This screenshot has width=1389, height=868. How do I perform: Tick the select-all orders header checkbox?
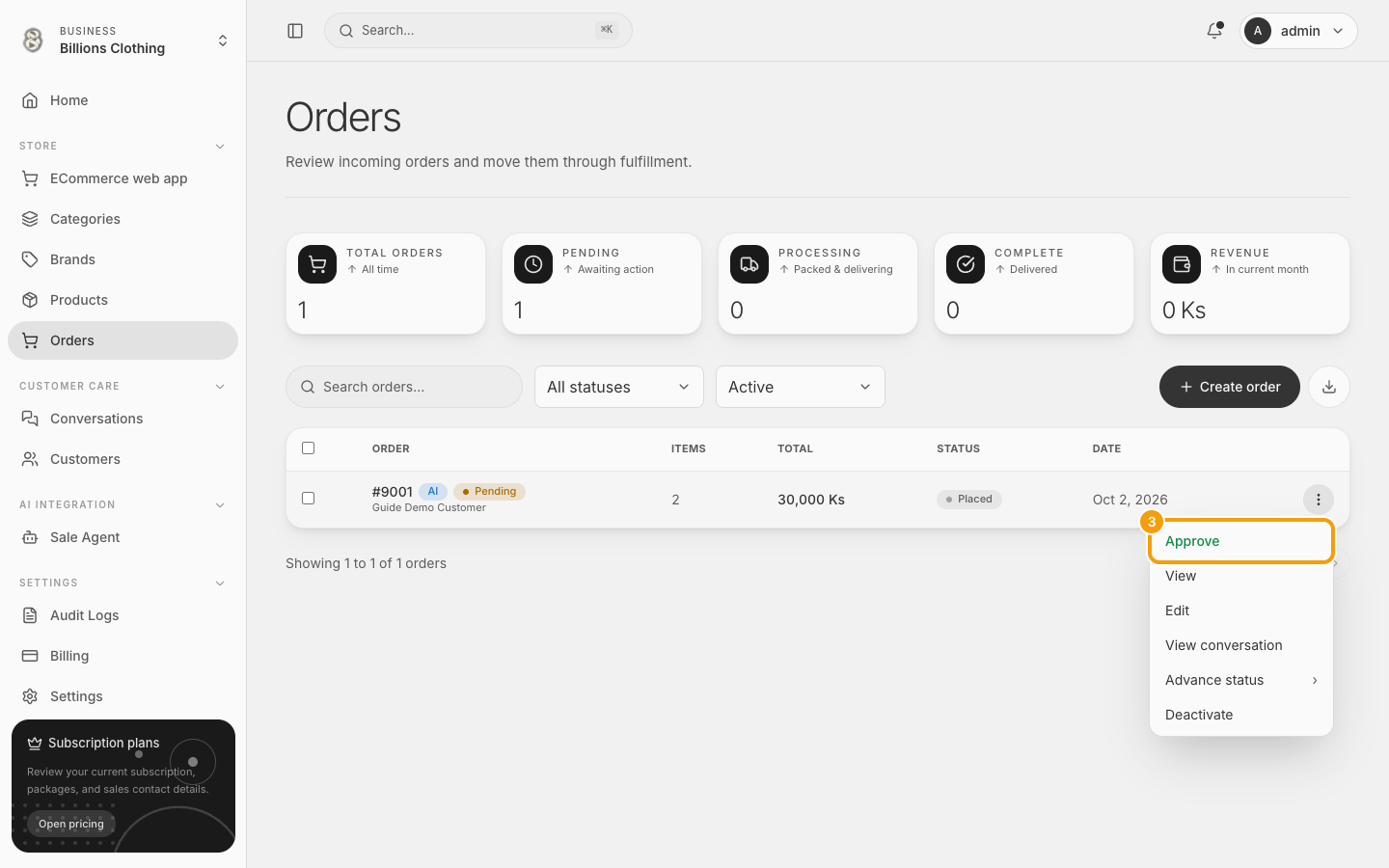click(309, 448)
